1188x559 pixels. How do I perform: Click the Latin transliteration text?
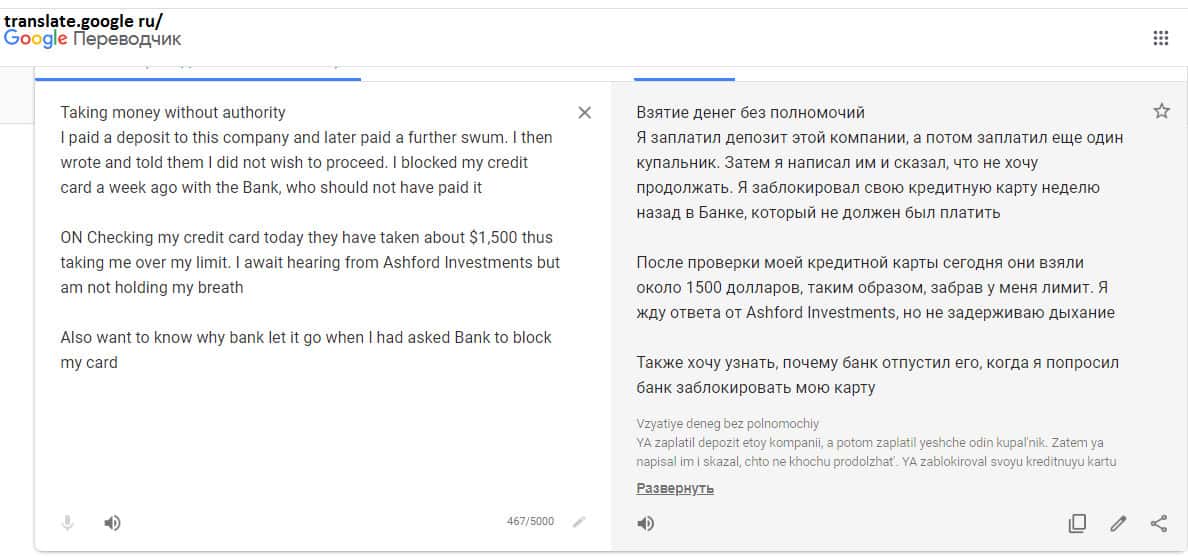click(x=875, y=443)
